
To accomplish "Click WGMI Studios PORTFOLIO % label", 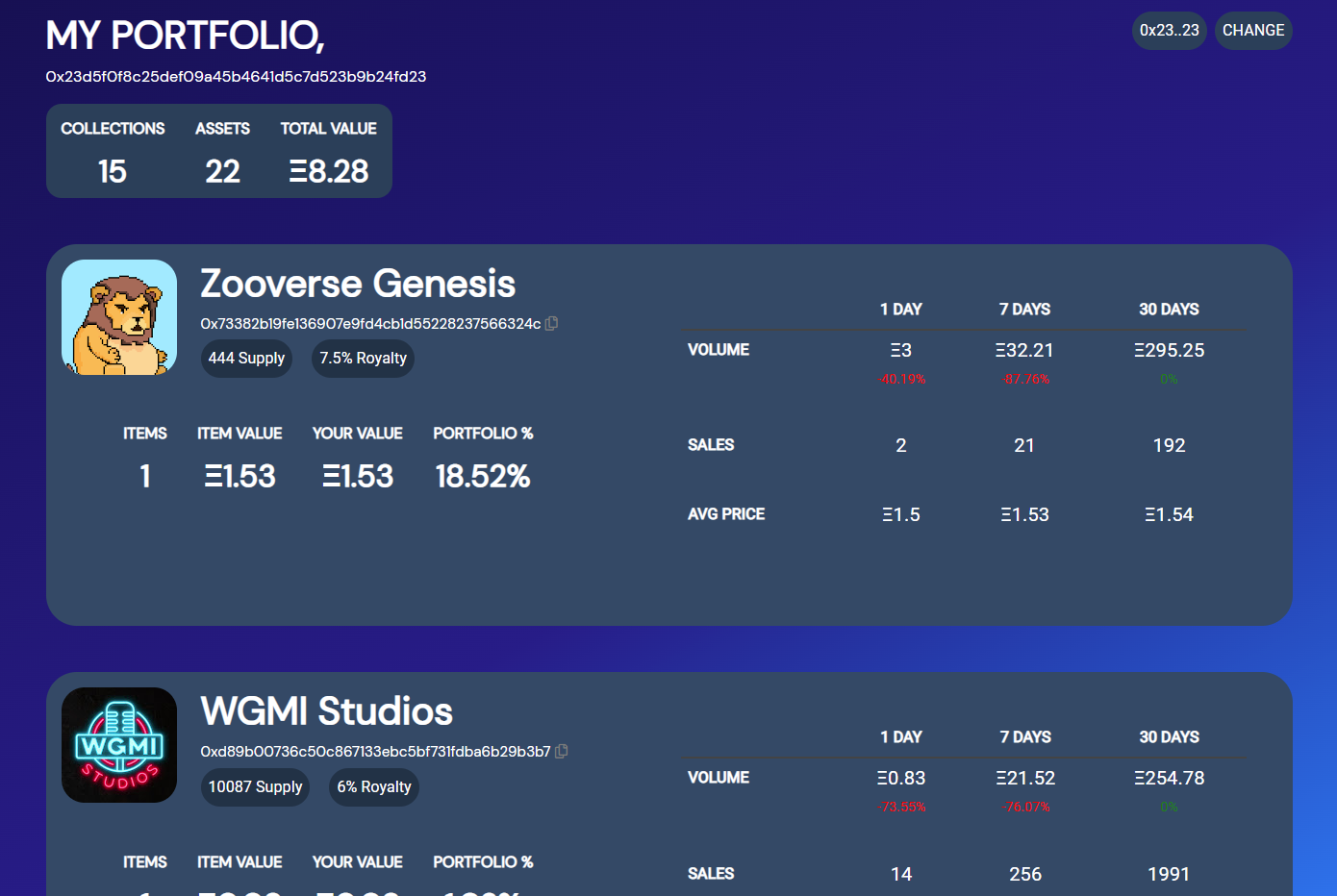I will pos(483,862).
